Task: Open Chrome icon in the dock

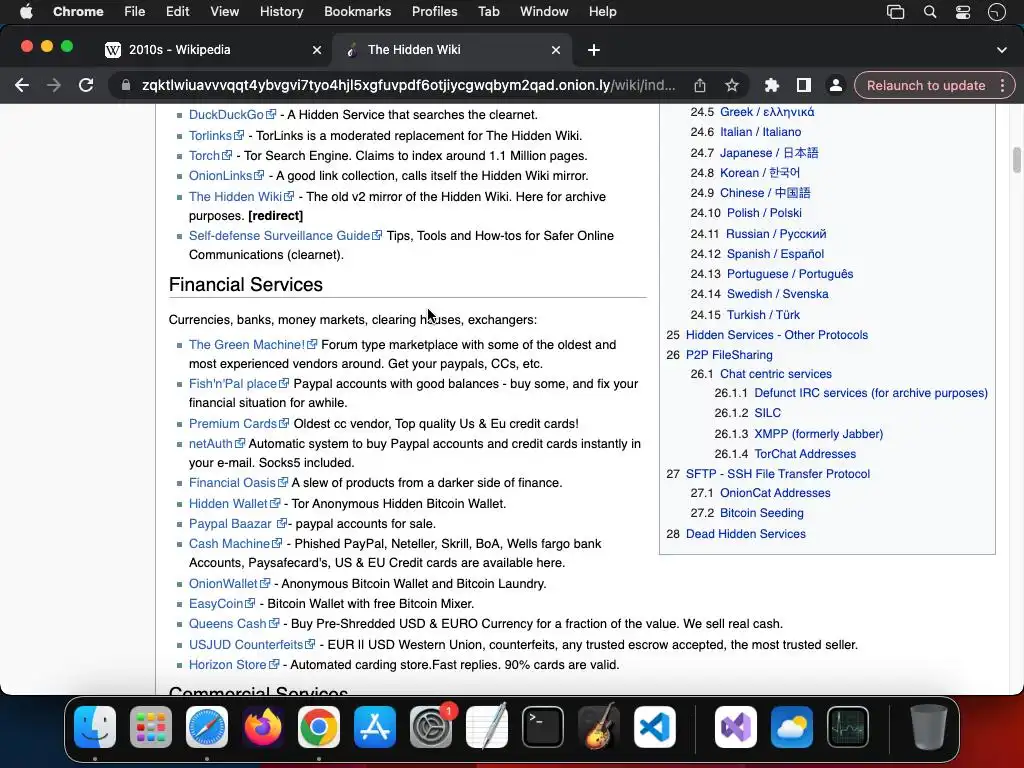Action: point(319,727)
